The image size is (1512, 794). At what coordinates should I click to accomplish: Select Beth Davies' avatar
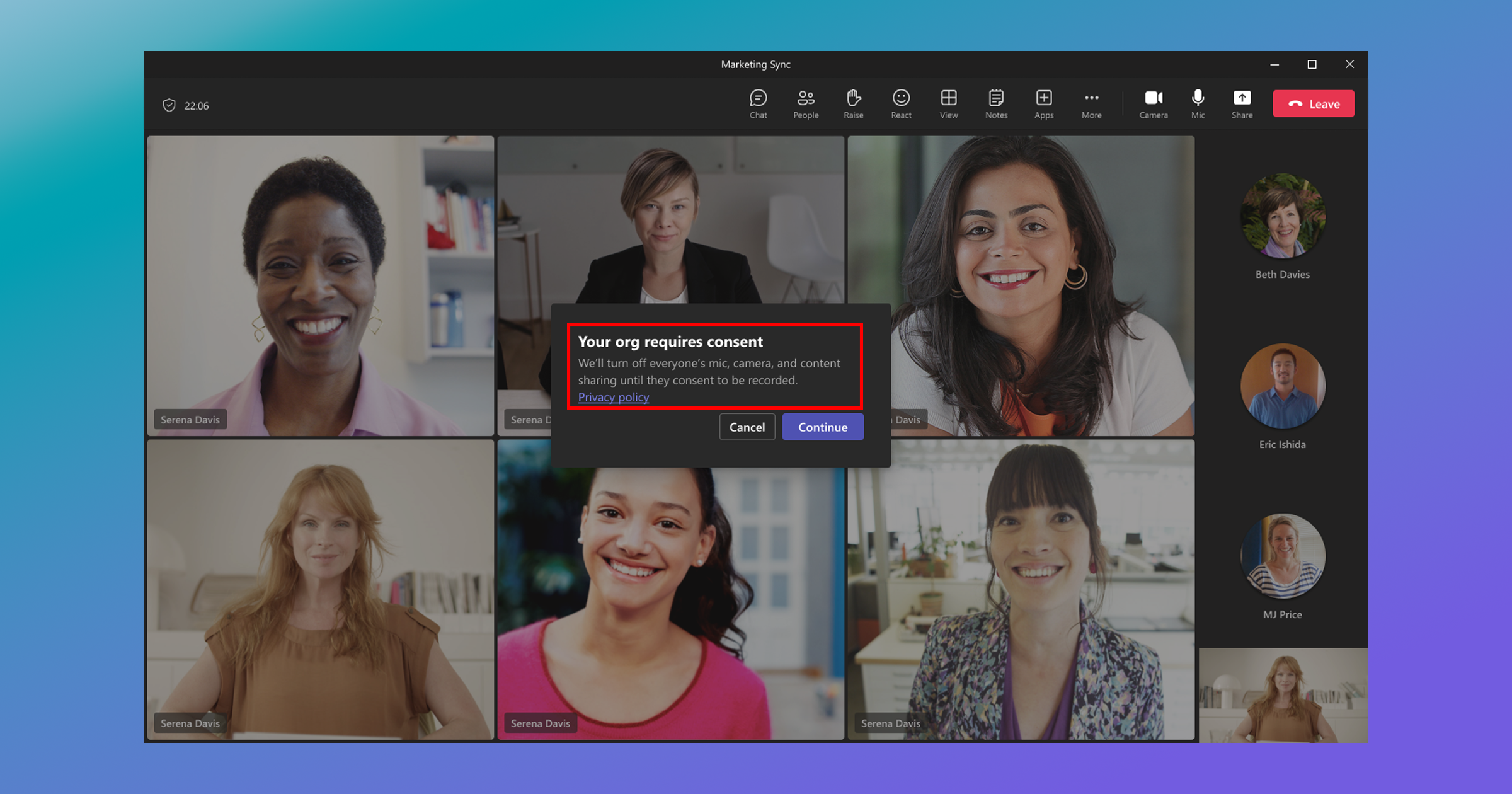pyautogui.click(x=1282, y=216)
